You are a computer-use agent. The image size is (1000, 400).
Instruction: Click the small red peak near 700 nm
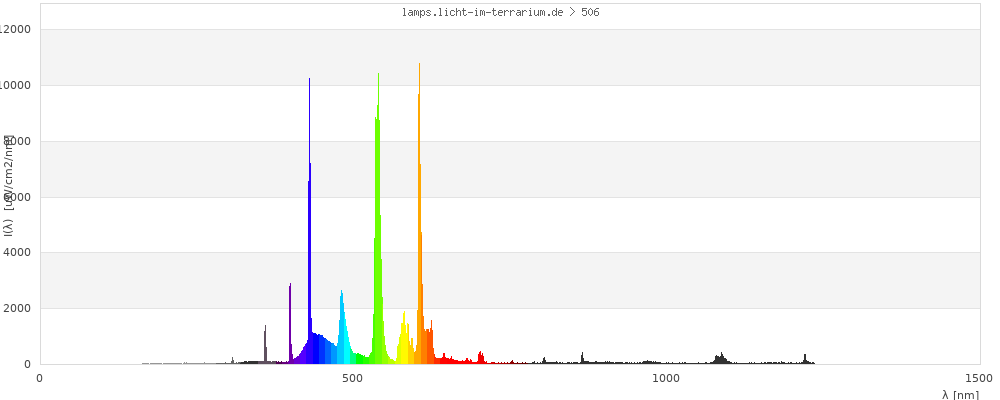pos(480,357)
